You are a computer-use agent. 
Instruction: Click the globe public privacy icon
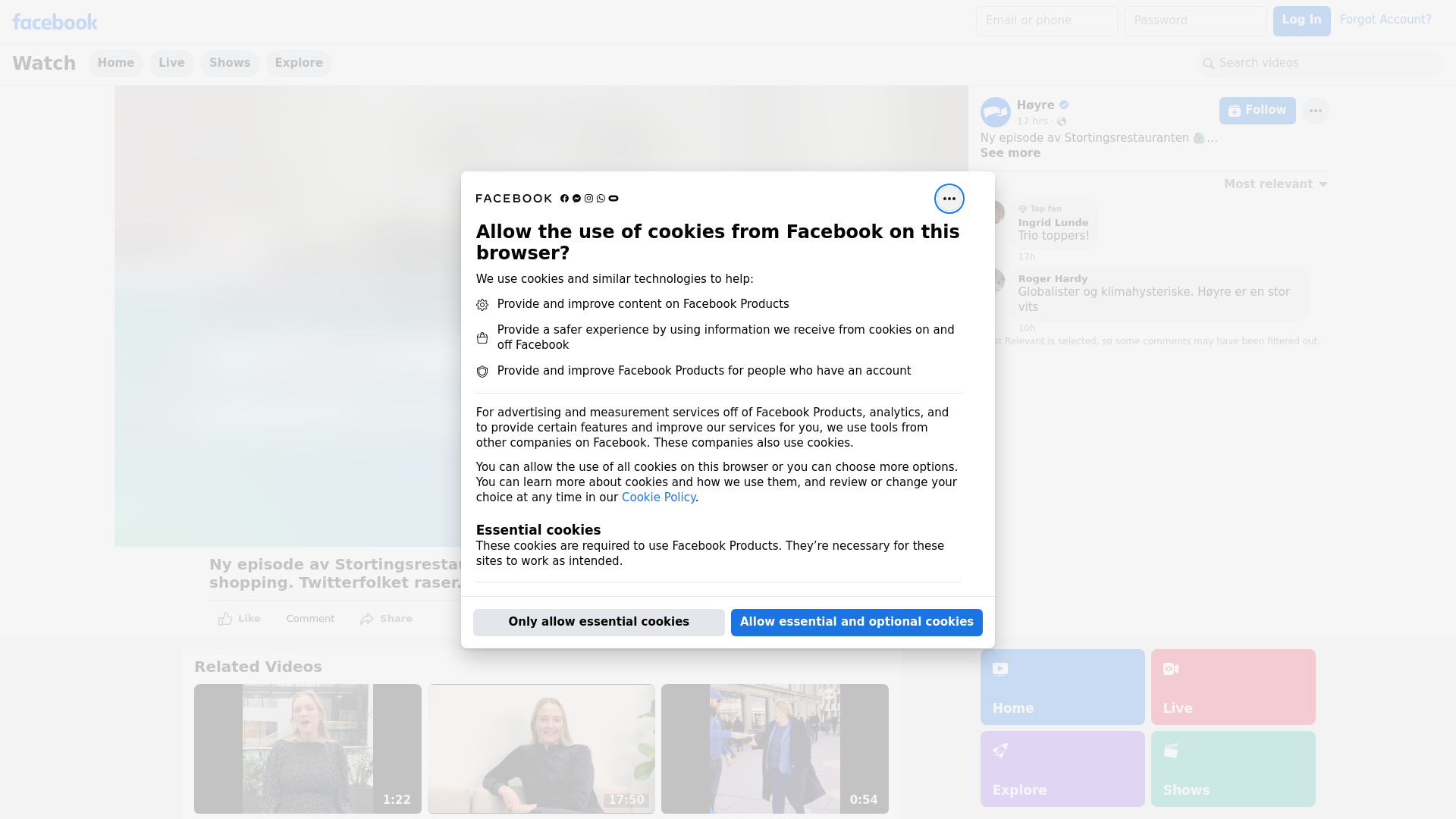[x=1062, y=121]
